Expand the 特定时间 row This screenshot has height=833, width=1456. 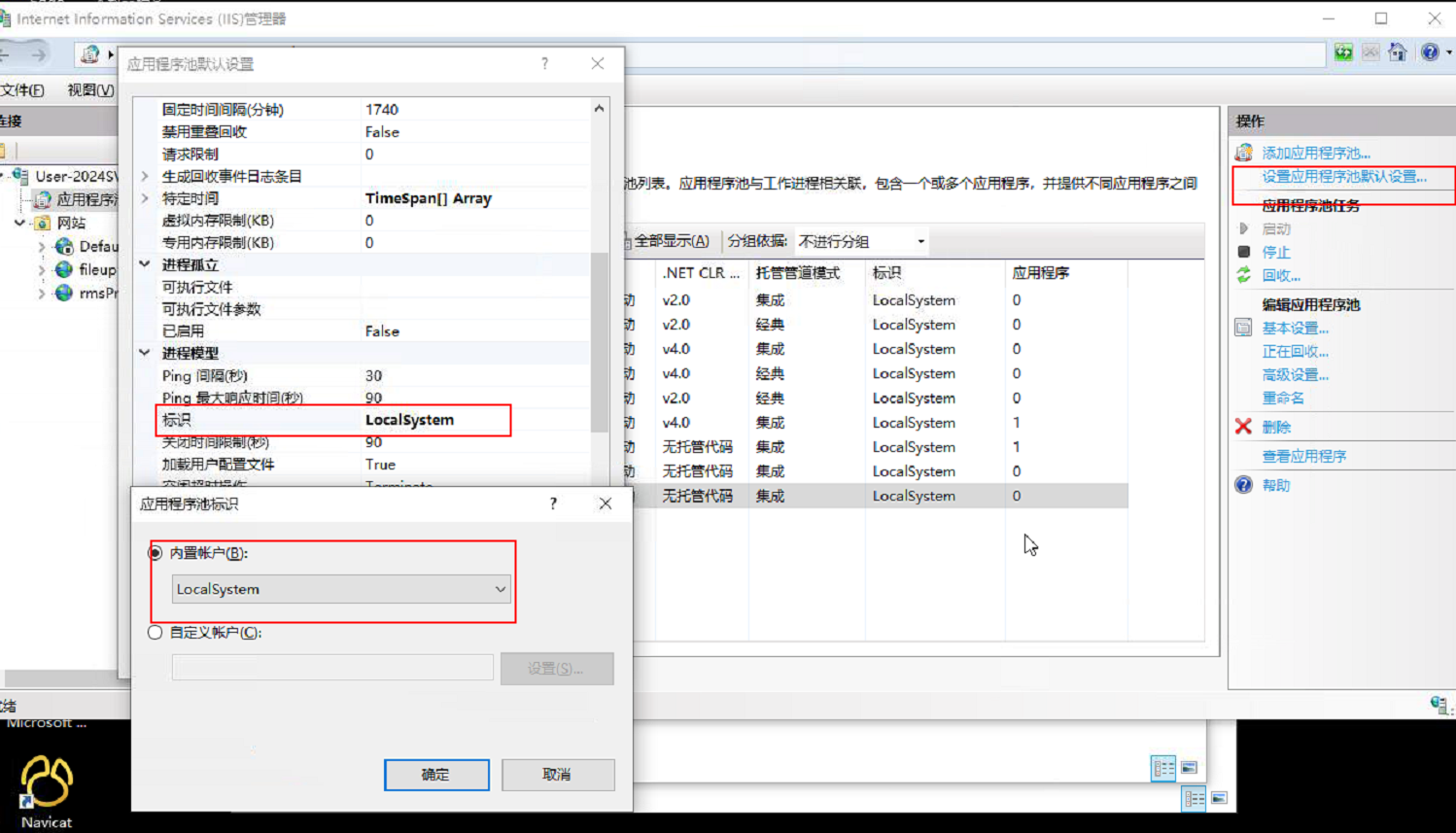(145, 198)
